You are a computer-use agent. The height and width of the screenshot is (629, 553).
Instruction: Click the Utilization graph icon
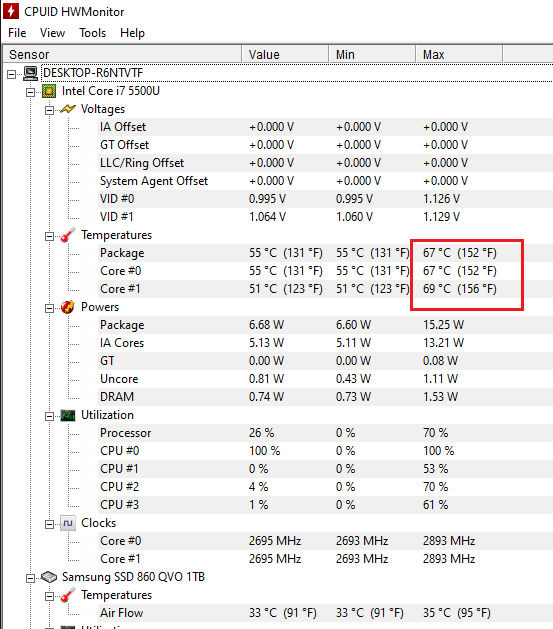[x=68, y=415]
